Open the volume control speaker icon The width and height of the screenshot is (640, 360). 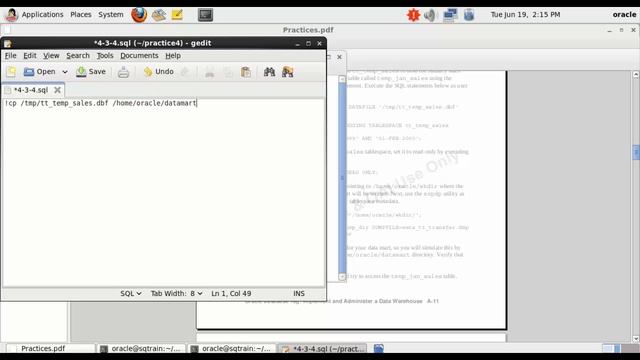tap(429, 15)
